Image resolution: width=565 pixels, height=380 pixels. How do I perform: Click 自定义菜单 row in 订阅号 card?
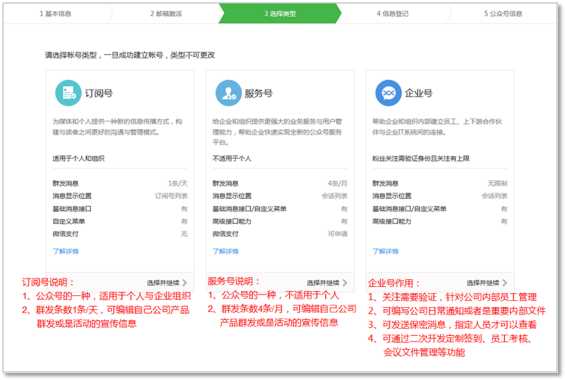(x=120, y=221)
